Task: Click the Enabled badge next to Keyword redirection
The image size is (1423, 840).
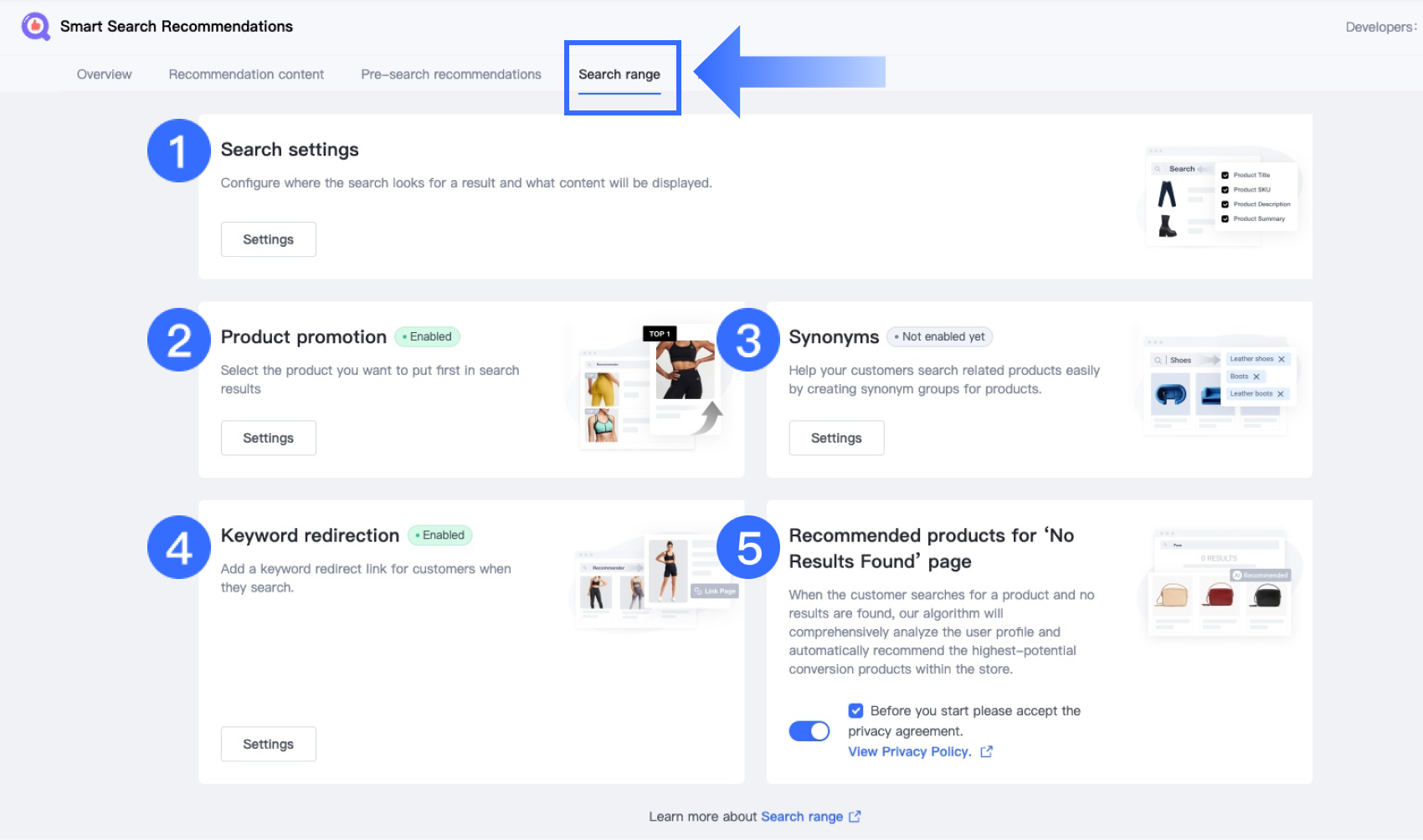Action: point(440,535)
